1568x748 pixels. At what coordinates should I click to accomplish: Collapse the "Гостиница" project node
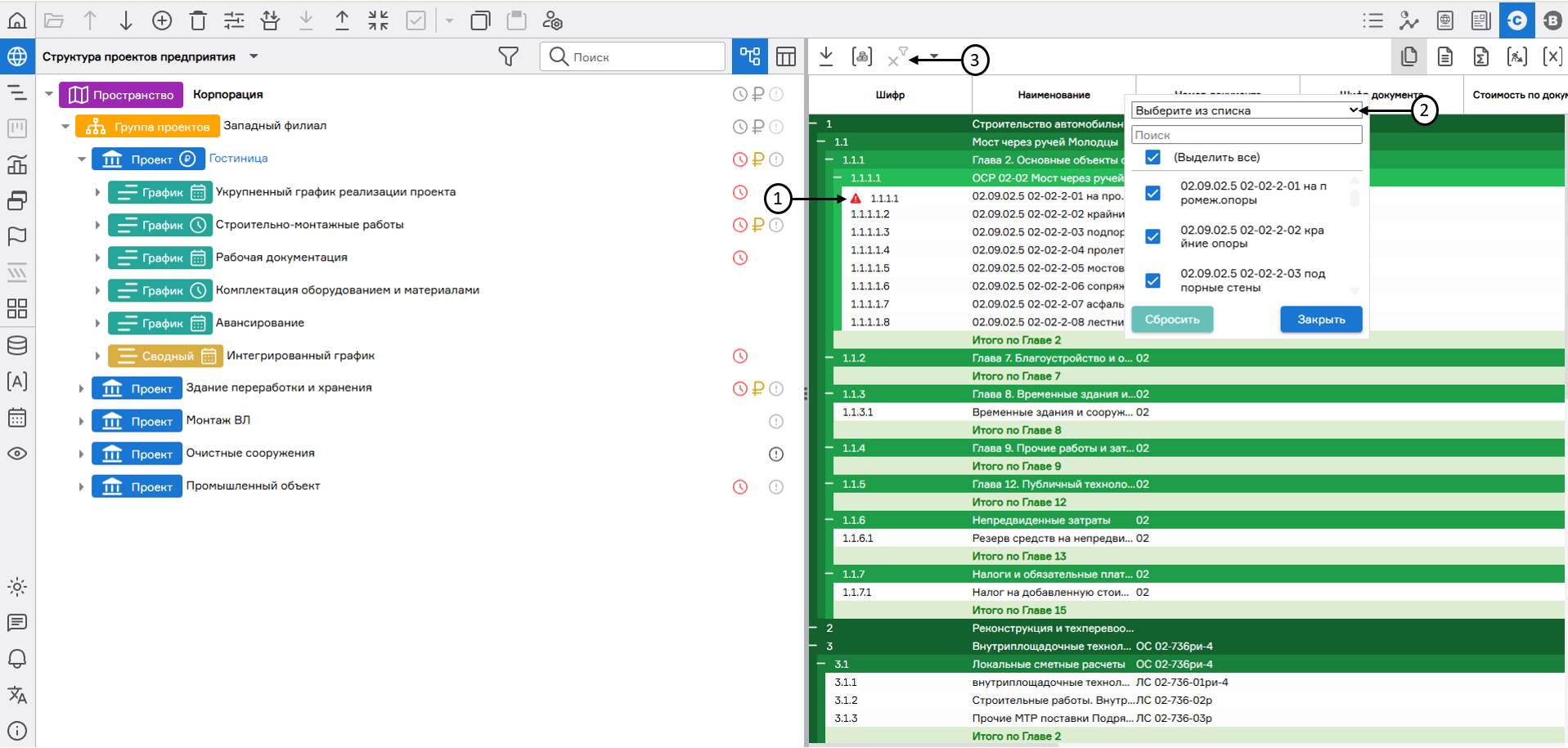coord(81,159)
